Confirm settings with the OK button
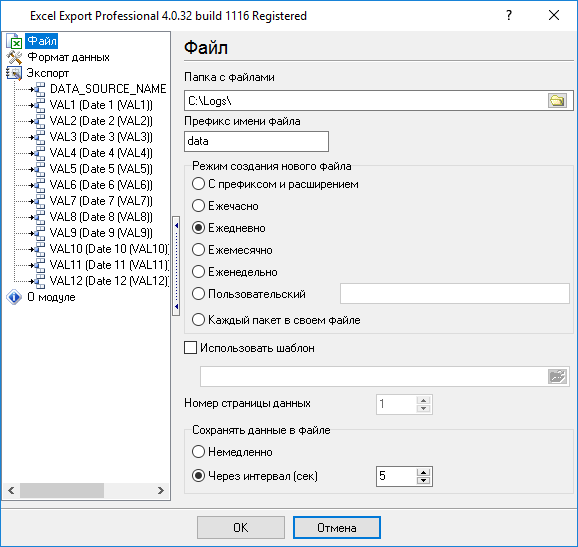 [241, 527]
